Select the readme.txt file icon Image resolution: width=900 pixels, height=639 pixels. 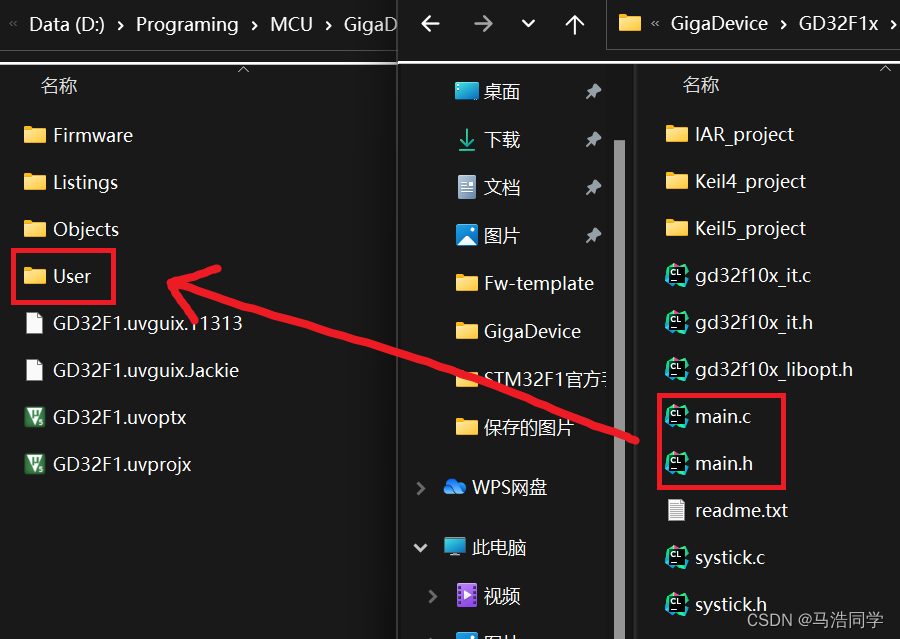click(677, 510)
